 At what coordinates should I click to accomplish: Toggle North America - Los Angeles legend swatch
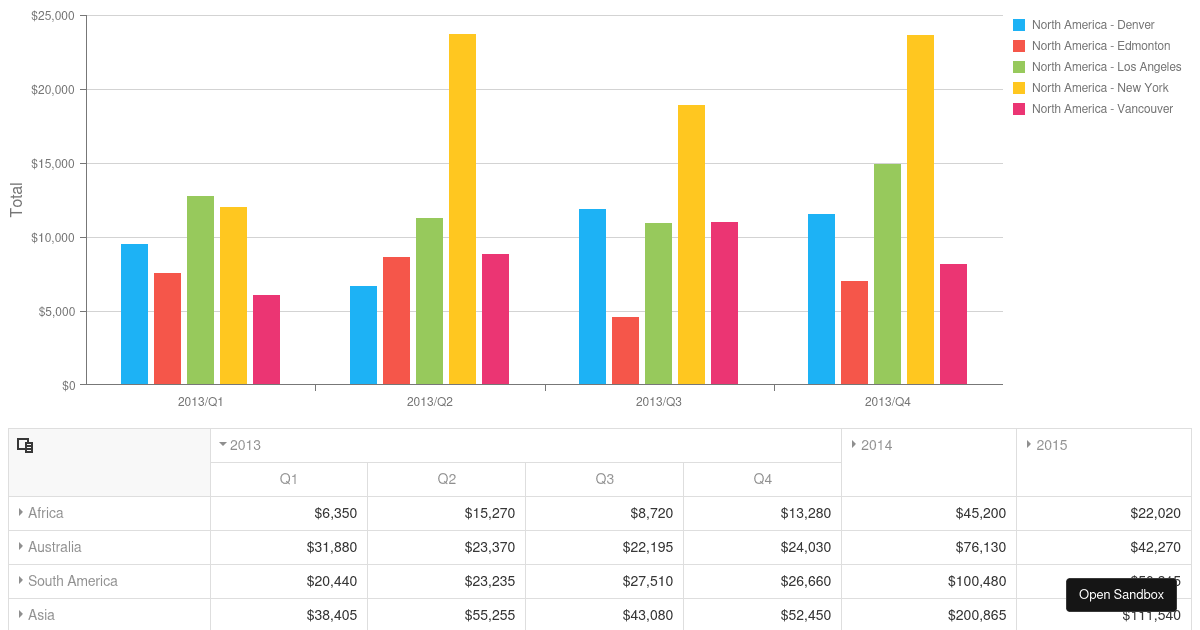[x=1019, y=67]
